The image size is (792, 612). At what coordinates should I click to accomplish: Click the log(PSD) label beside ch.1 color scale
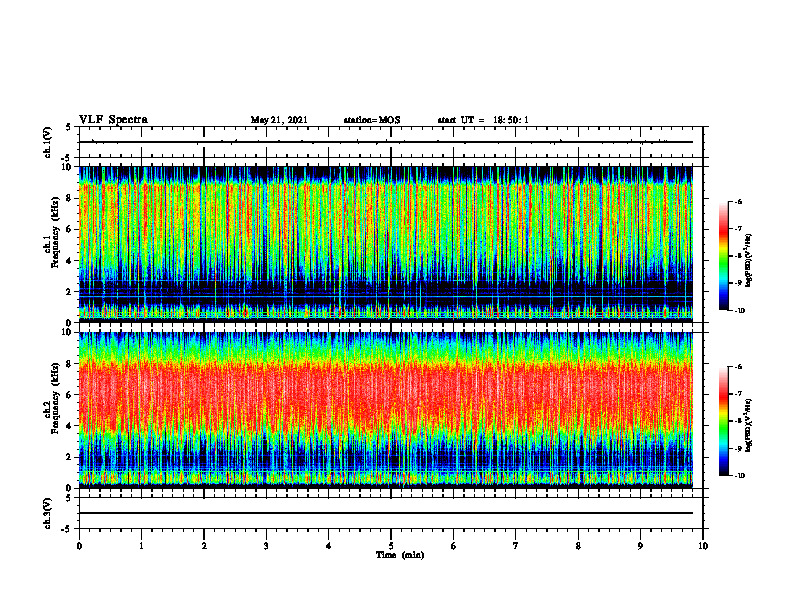pyautogui.click(x=749, y=260)
